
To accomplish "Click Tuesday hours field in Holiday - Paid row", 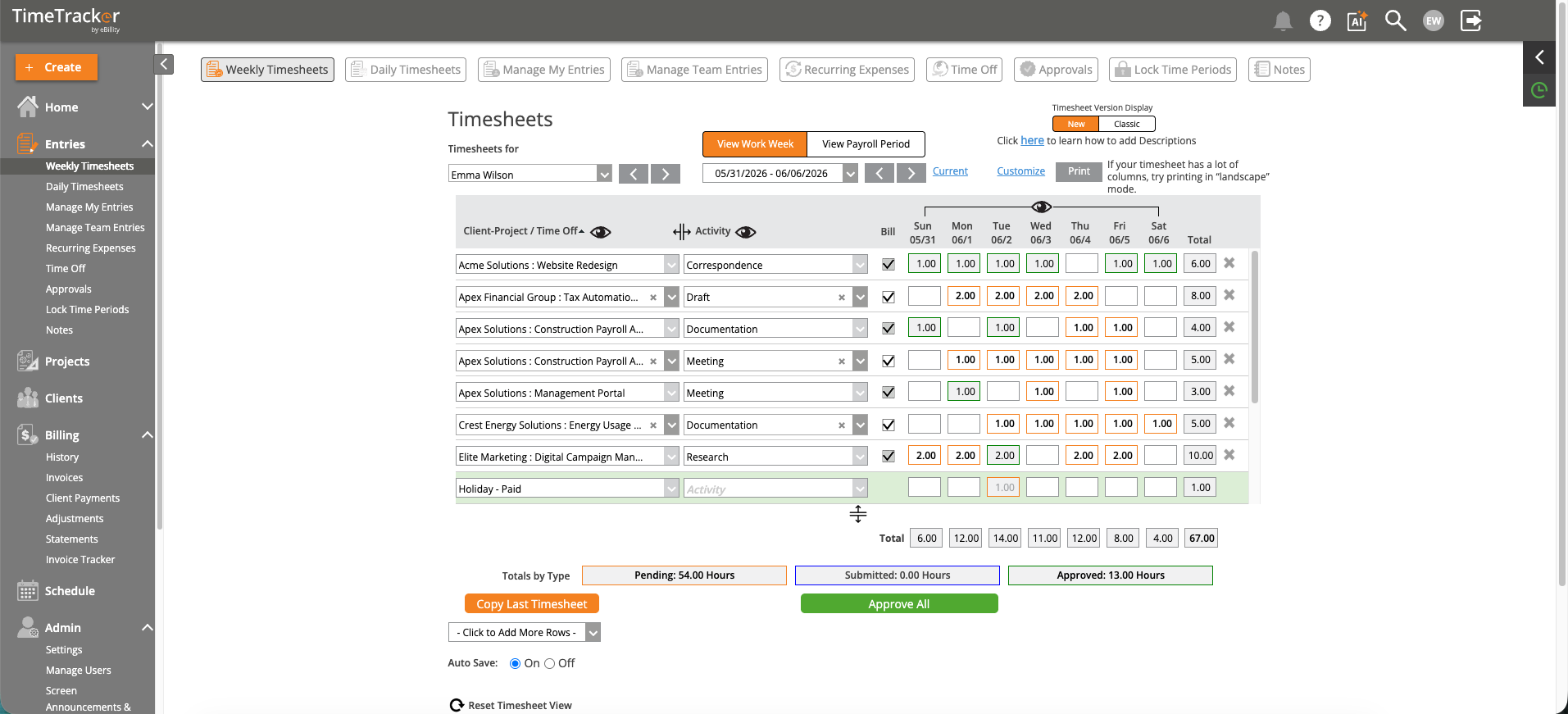I will coord(1003,487).
